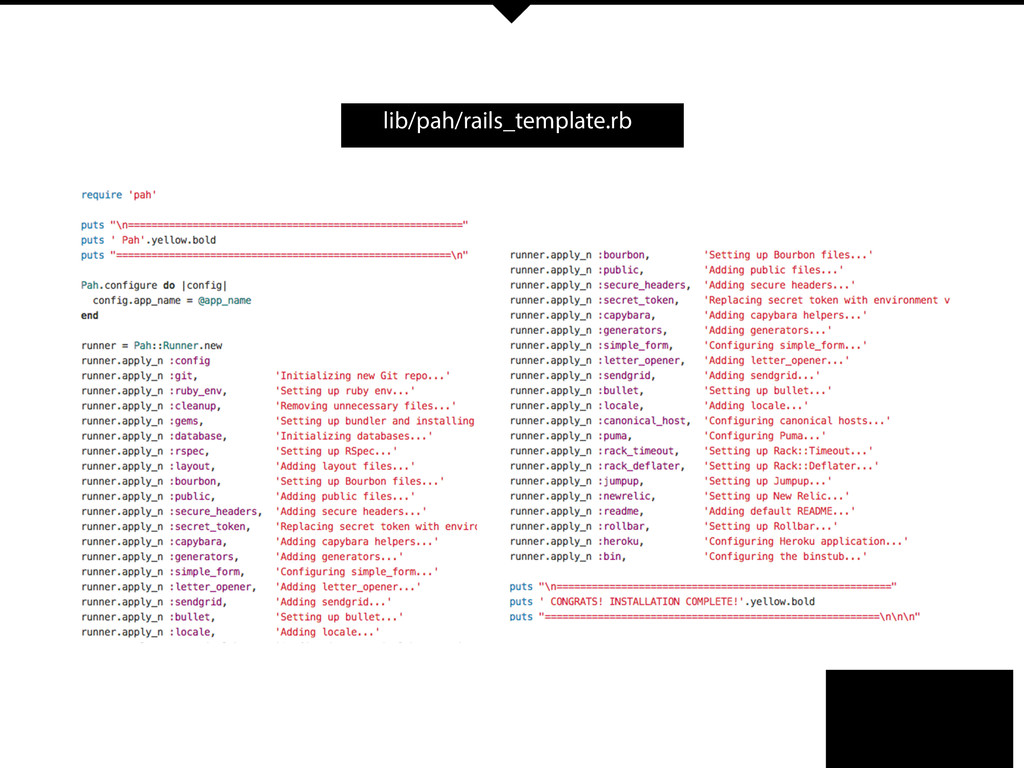The width and height of the screenshot is (1024, 768).
Task: Click string 'Setting up ruby env...'
Action: click(345, 391)
